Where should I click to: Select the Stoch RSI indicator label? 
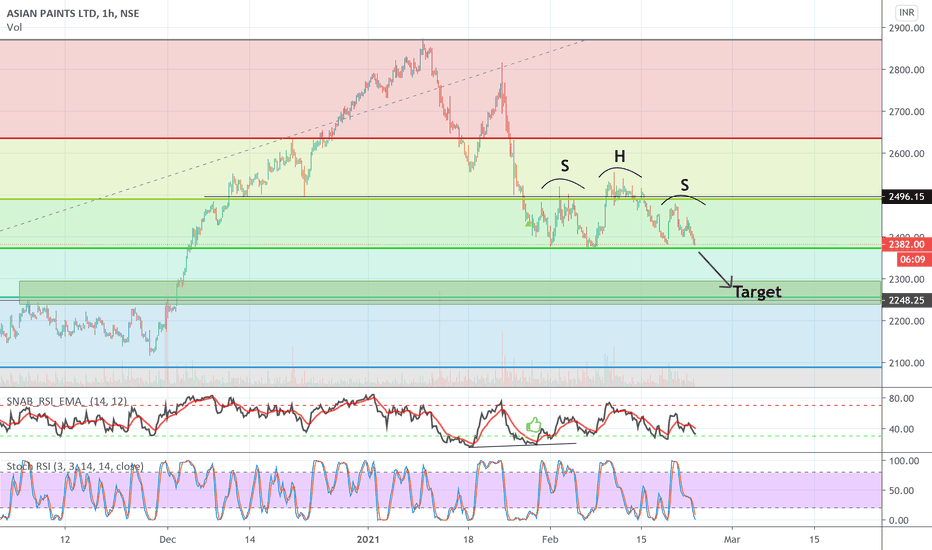[75, 466]
